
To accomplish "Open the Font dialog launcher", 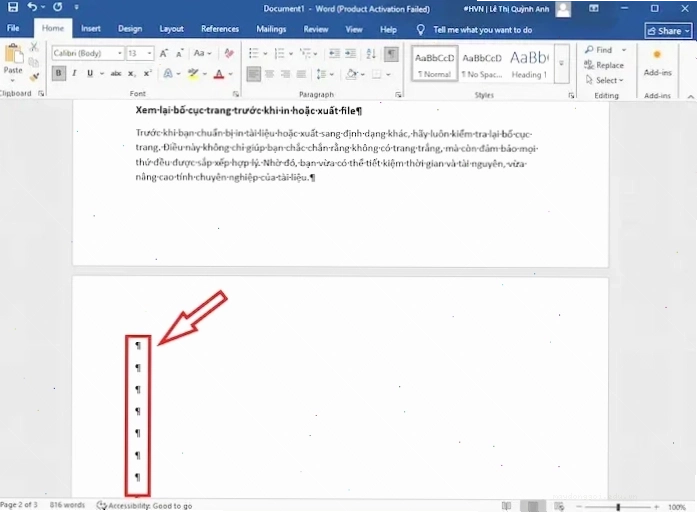I will click(x=236, y=94).
